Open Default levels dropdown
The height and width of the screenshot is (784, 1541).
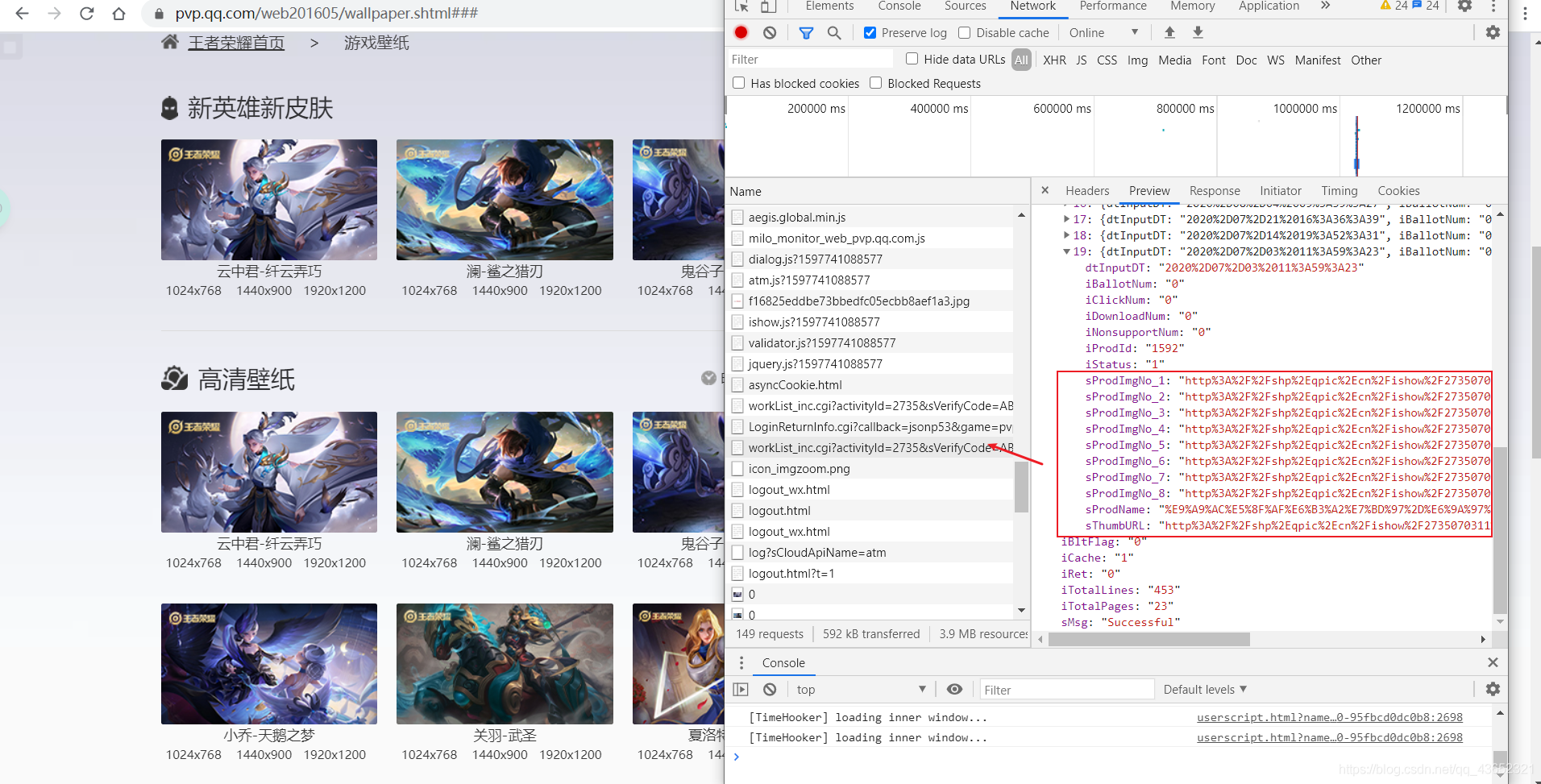1205,689
